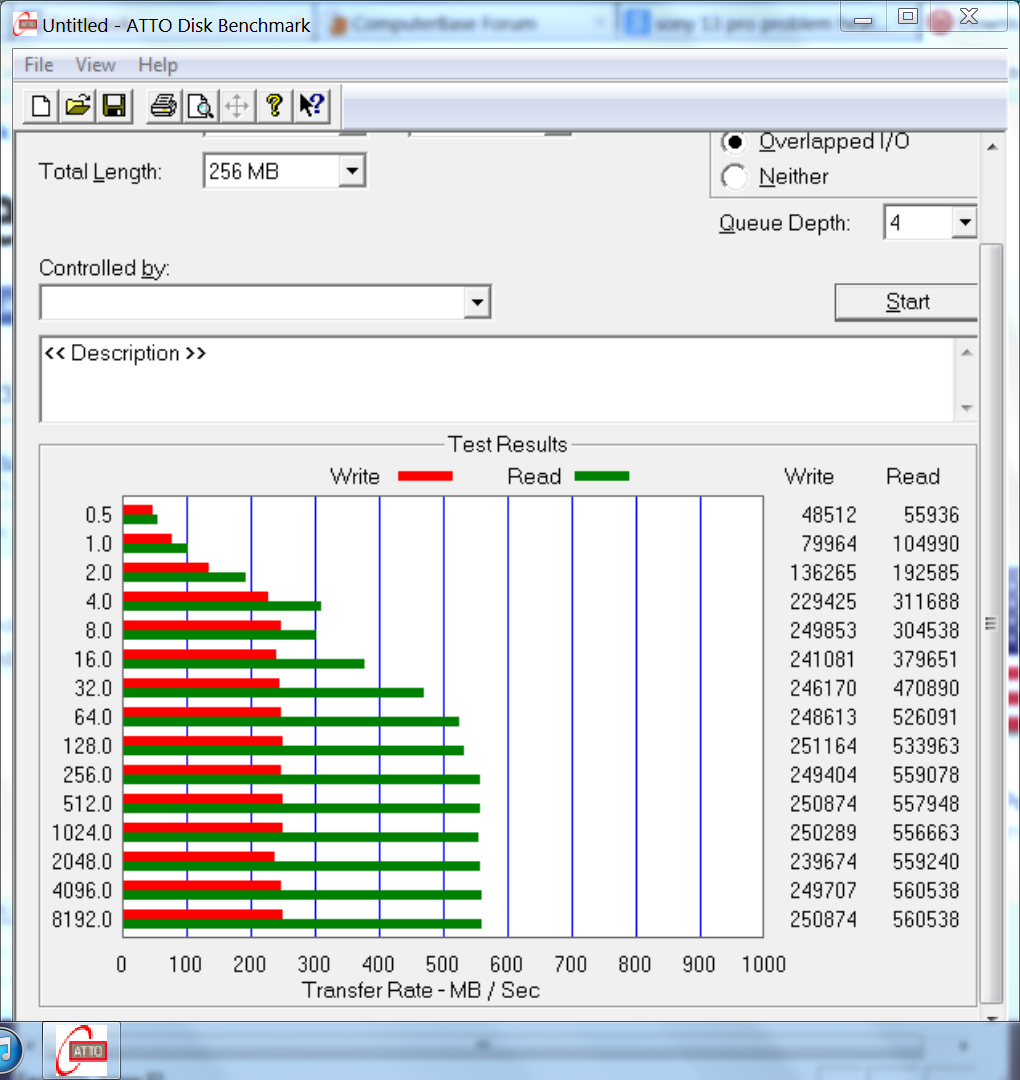Viewport: 1020px width, 1080px height.
Task: Click the 8192.0 transfer size label
Action: (x=81, y=920)
